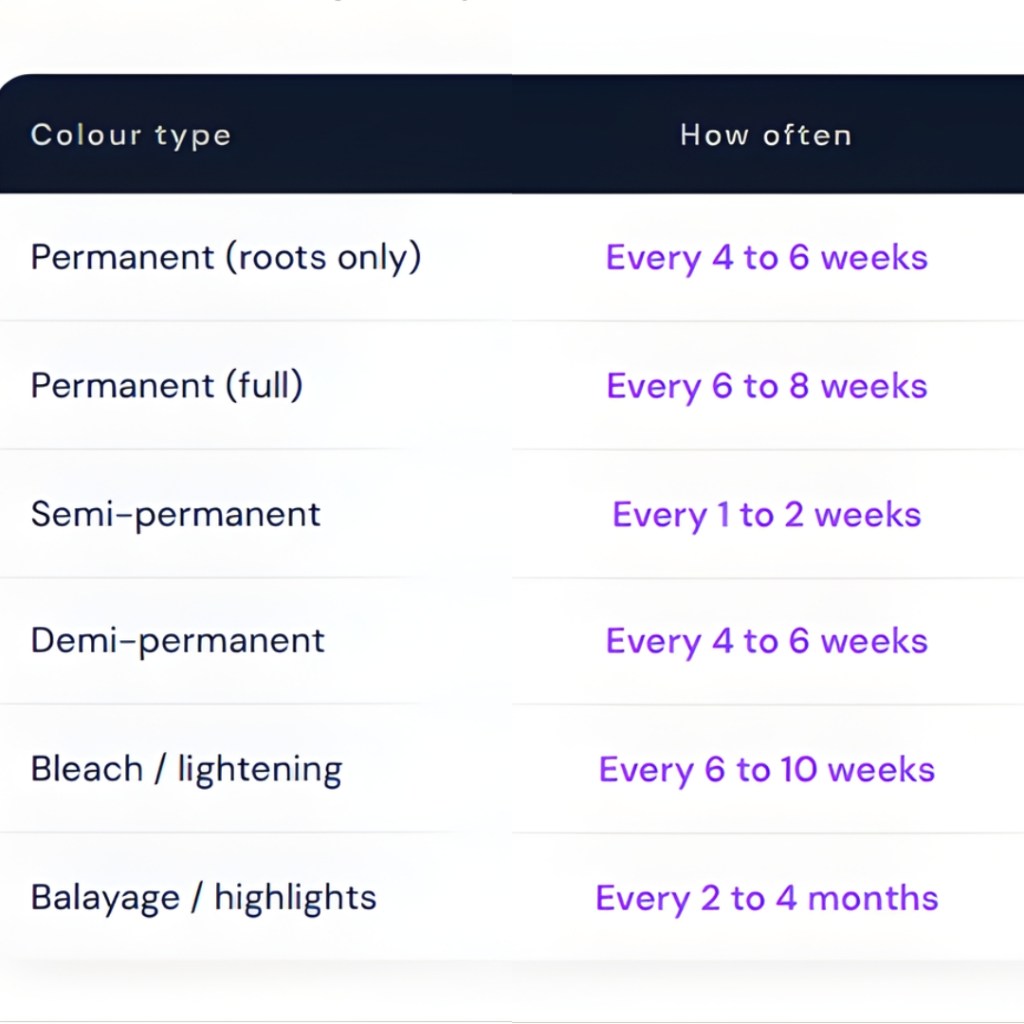
Task: Click the 'Colour type' column header
Action: pyautogui.click(x=131, y=135)
